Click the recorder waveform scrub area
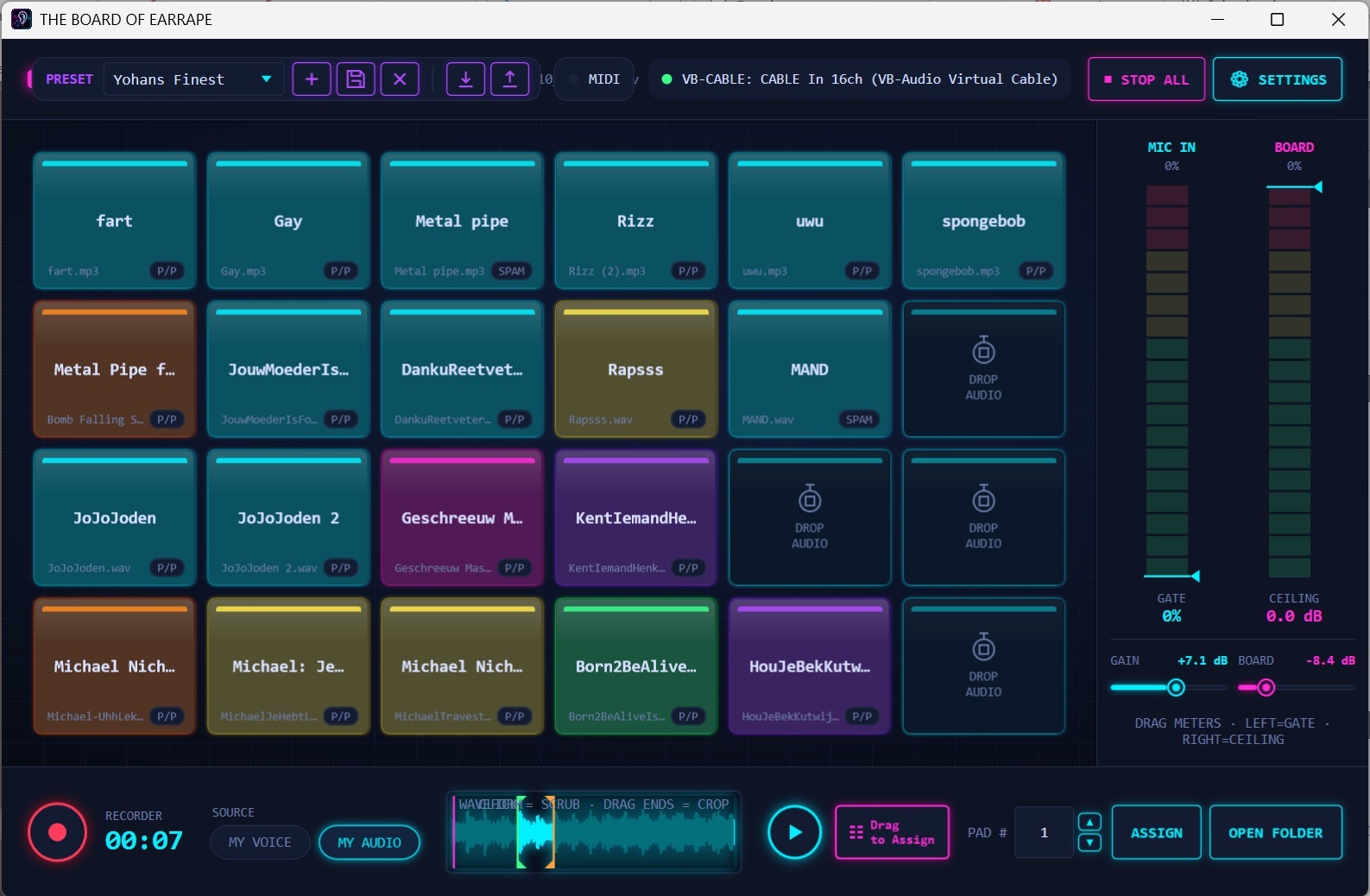1370x896 pixels. (x=594, y=832)
